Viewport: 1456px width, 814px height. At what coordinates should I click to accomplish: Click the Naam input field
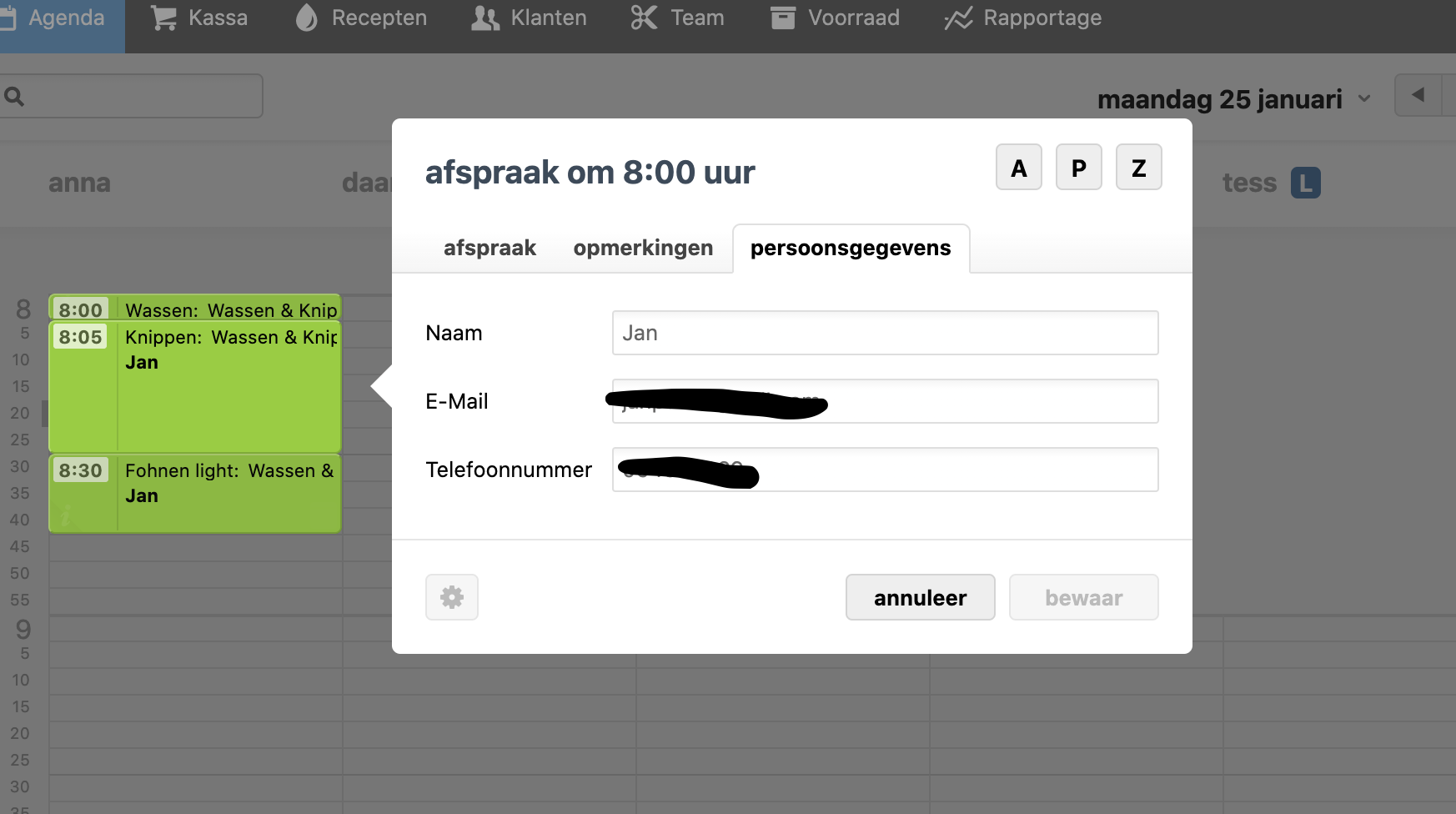point(885,333)
